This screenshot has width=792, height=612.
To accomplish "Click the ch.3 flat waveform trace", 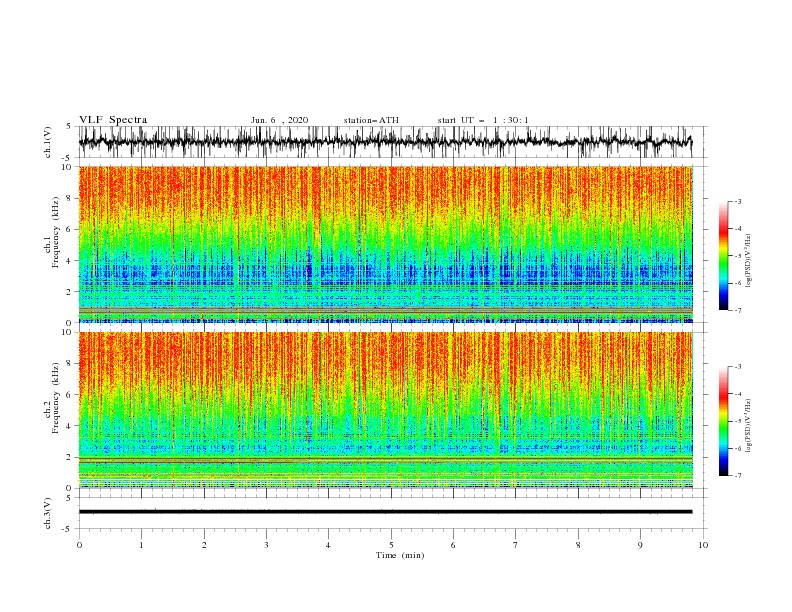I will tap(386, 512).
